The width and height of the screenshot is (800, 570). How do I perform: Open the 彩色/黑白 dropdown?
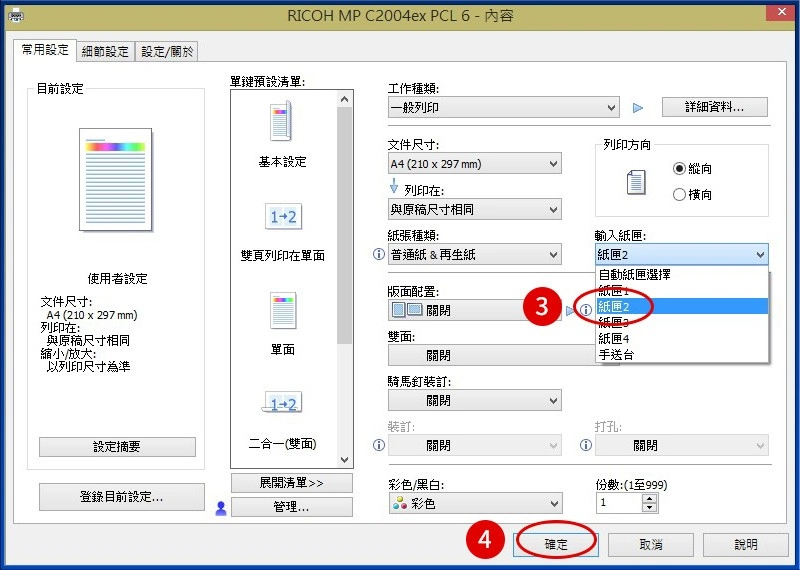click(475, 503)
